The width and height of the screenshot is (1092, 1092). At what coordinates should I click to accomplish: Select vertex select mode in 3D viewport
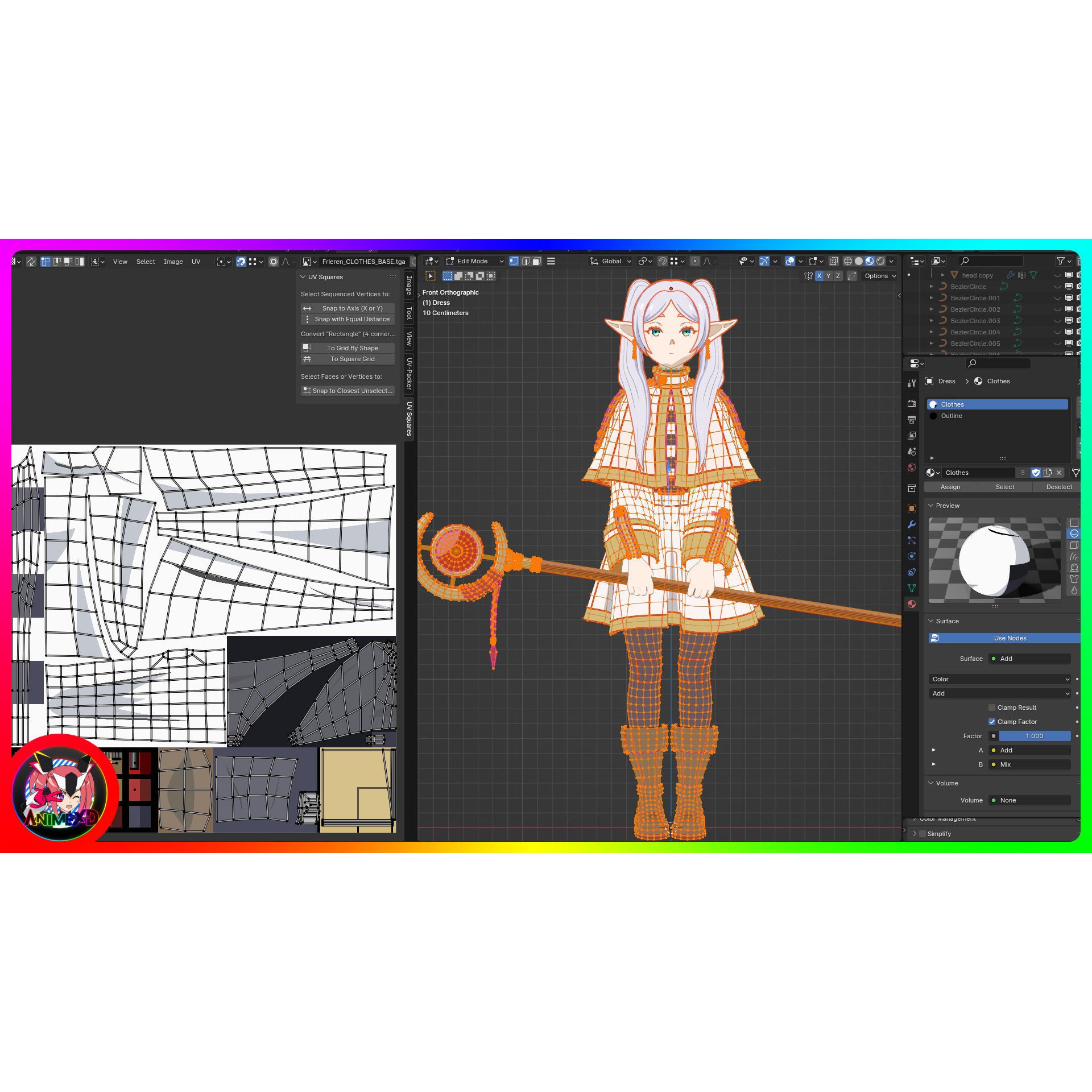(514, 261)
